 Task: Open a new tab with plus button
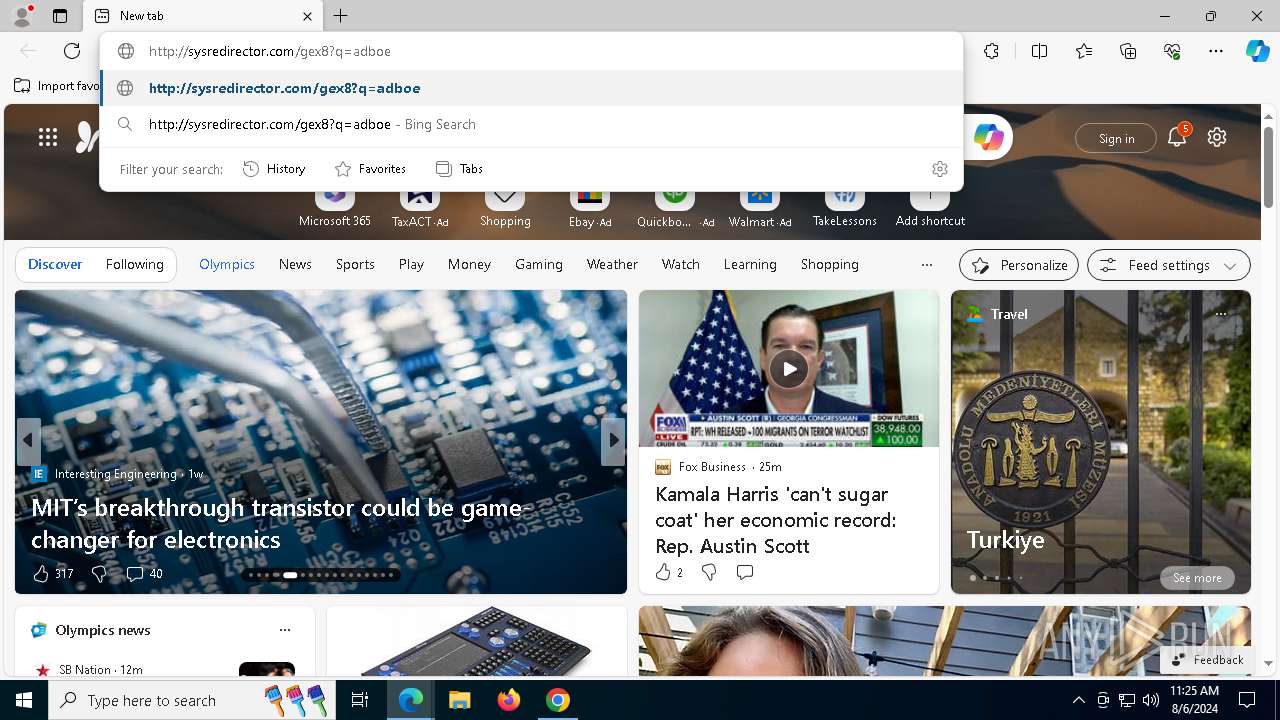coord(341,16)
